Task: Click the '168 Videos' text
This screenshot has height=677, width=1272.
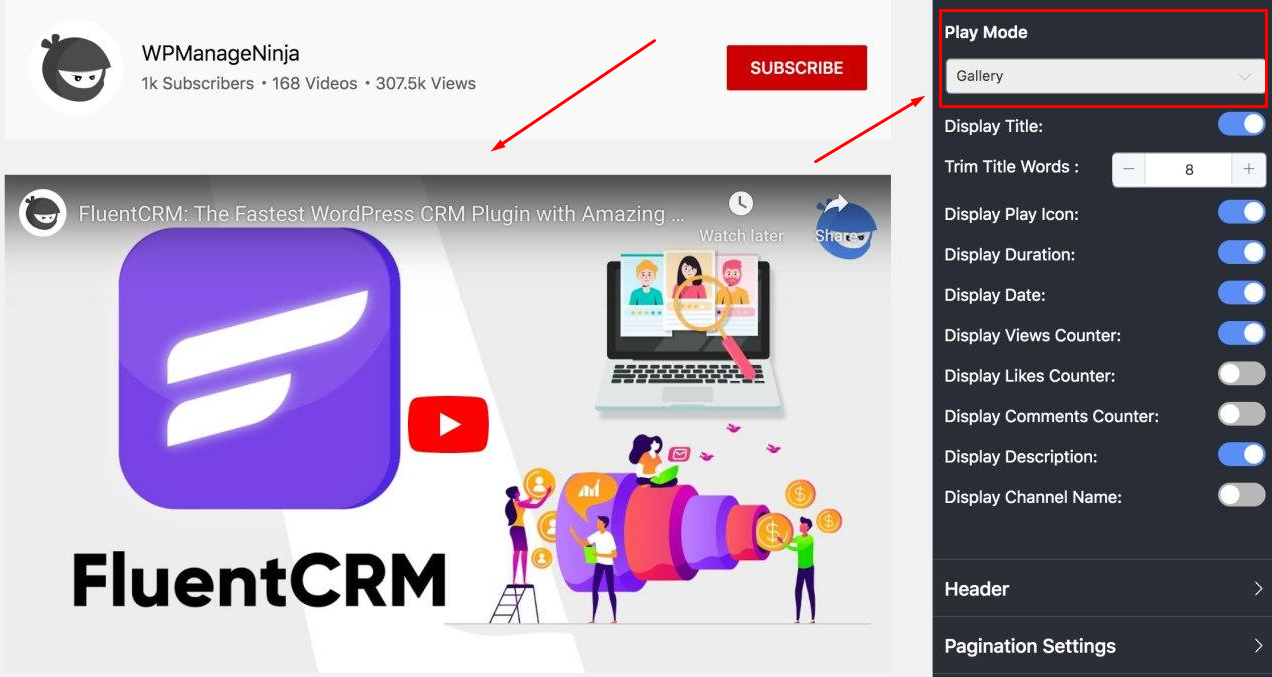Action: 314,84
